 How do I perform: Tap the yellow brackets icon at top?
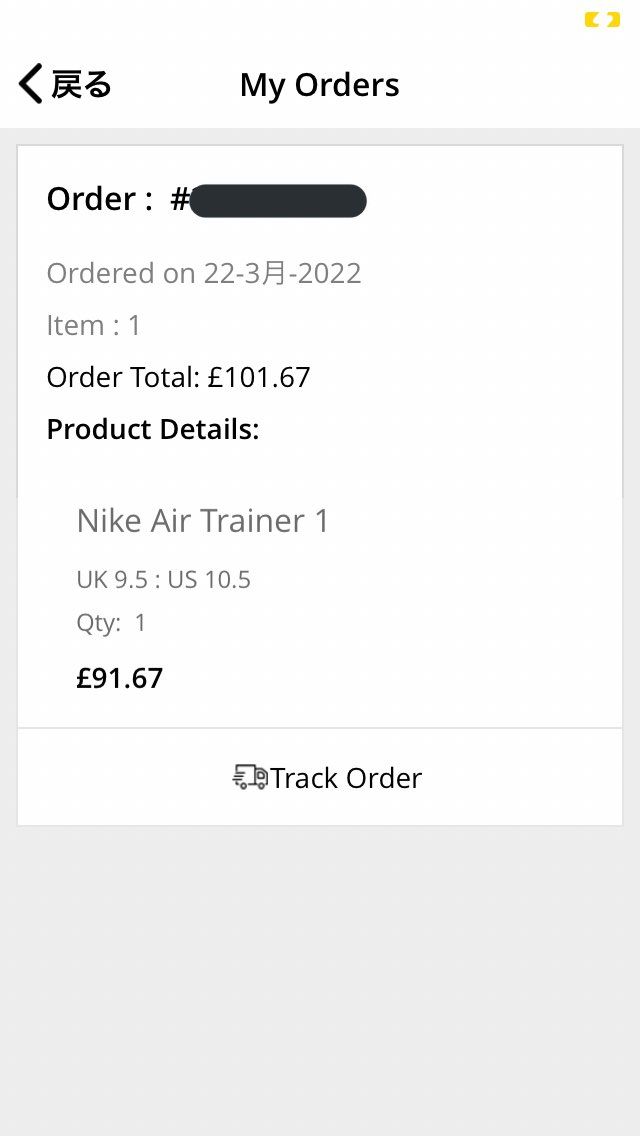click(x=602, y=20)
